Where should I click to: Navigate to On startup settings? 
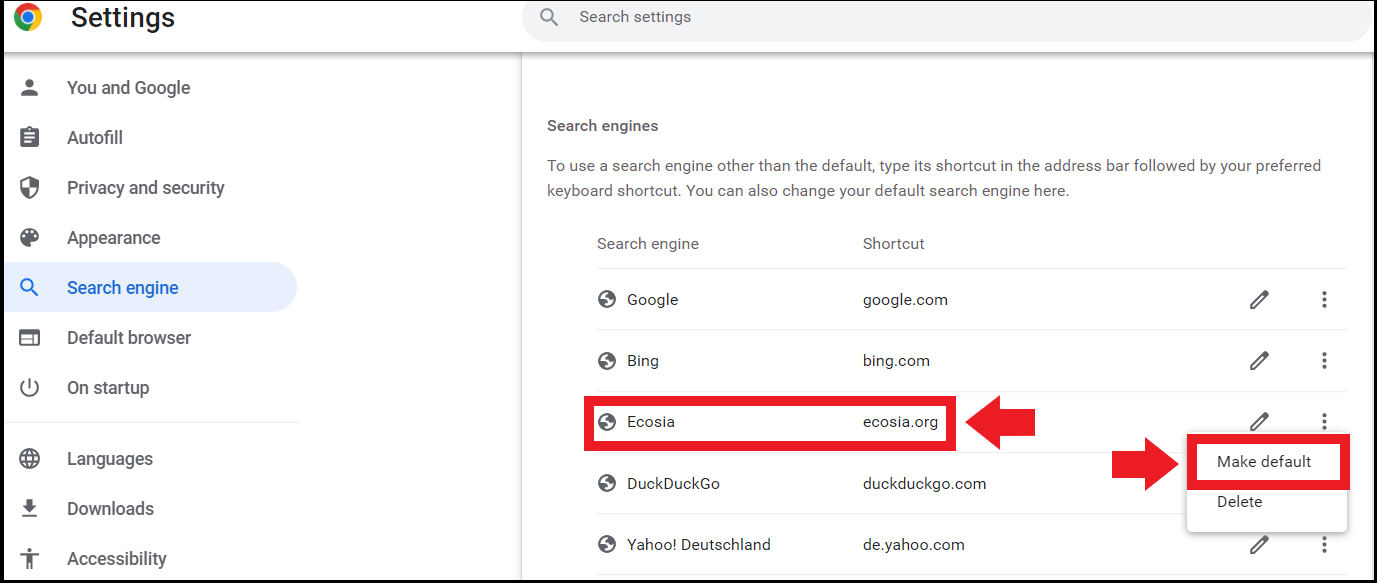point(108,388)
